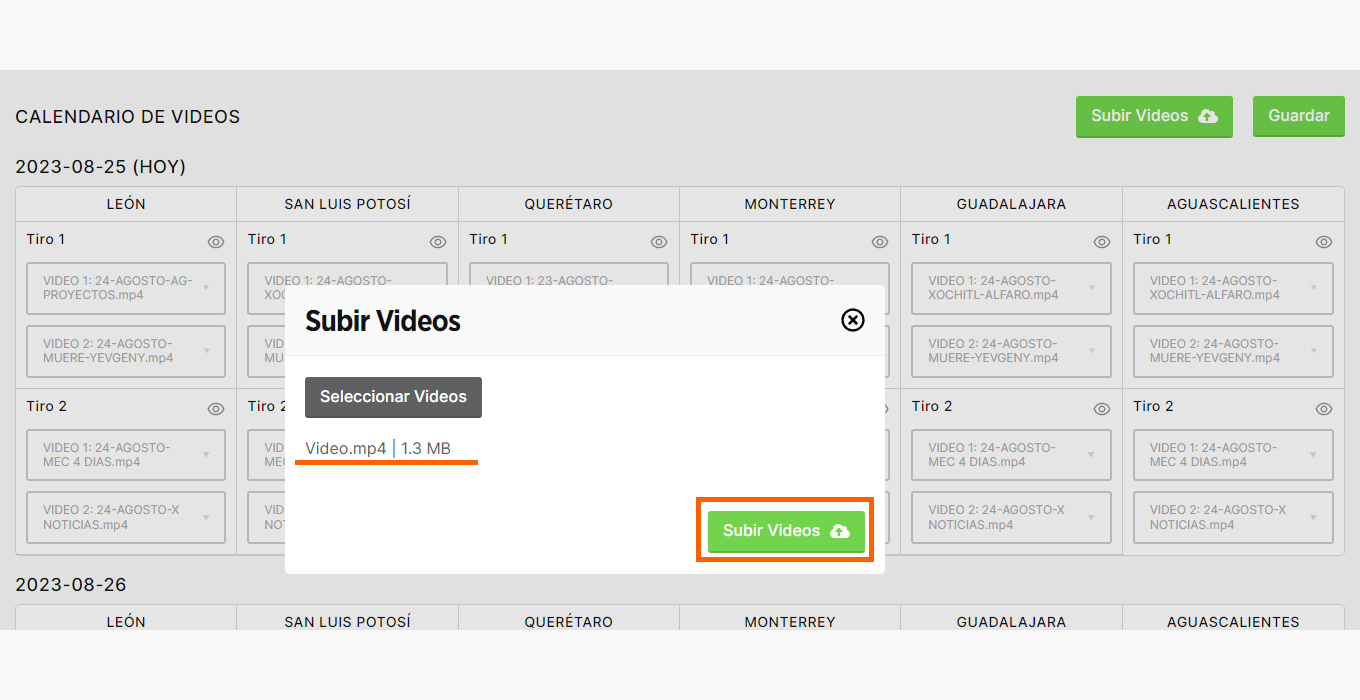The image size is (1360, 700).
Task: Click CALENDARIO DE VIDEOS title
Action: pos(128,117)
